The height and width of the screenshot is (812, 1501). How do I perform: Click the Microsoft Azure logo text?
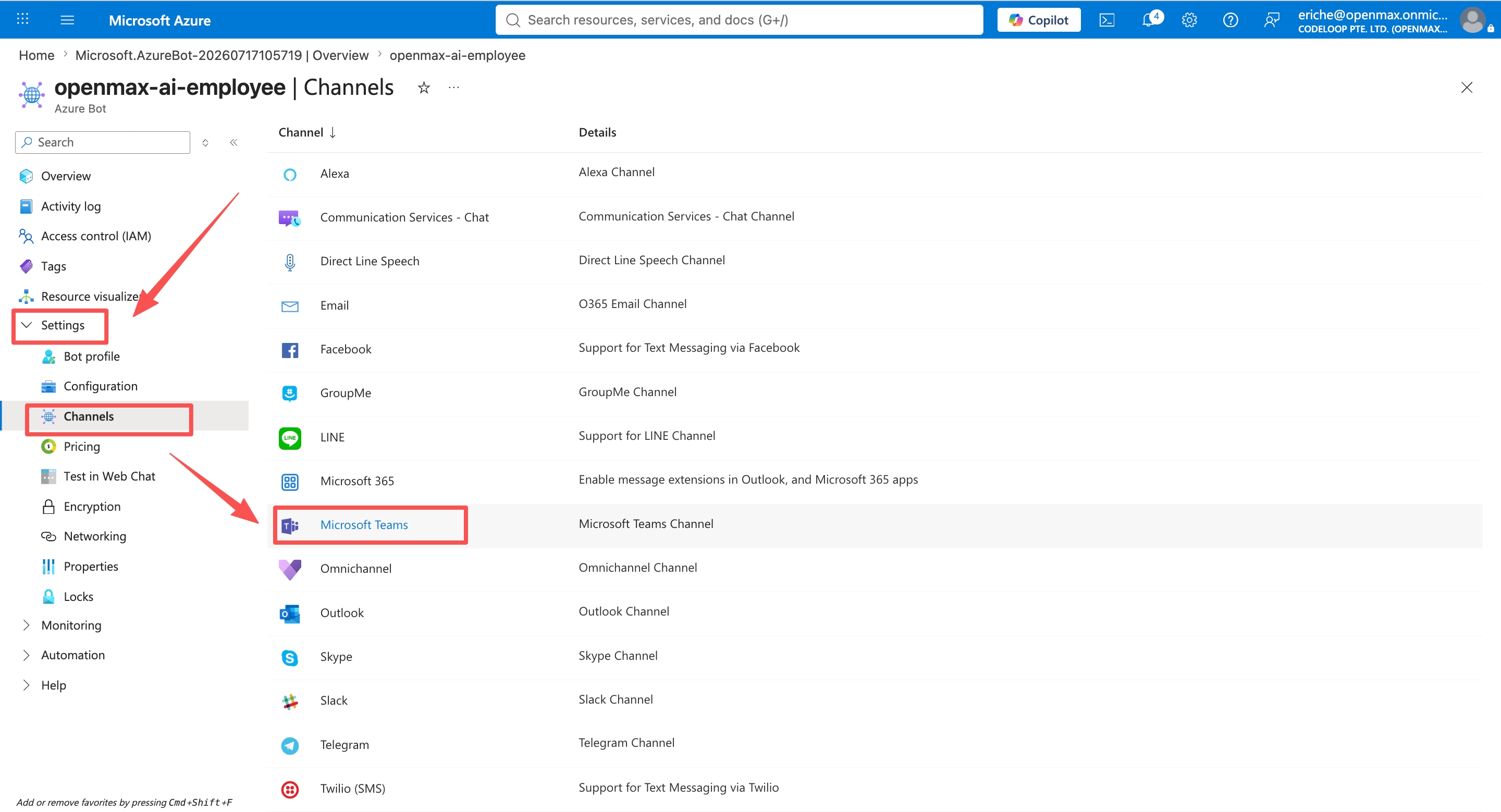point(159,20)
